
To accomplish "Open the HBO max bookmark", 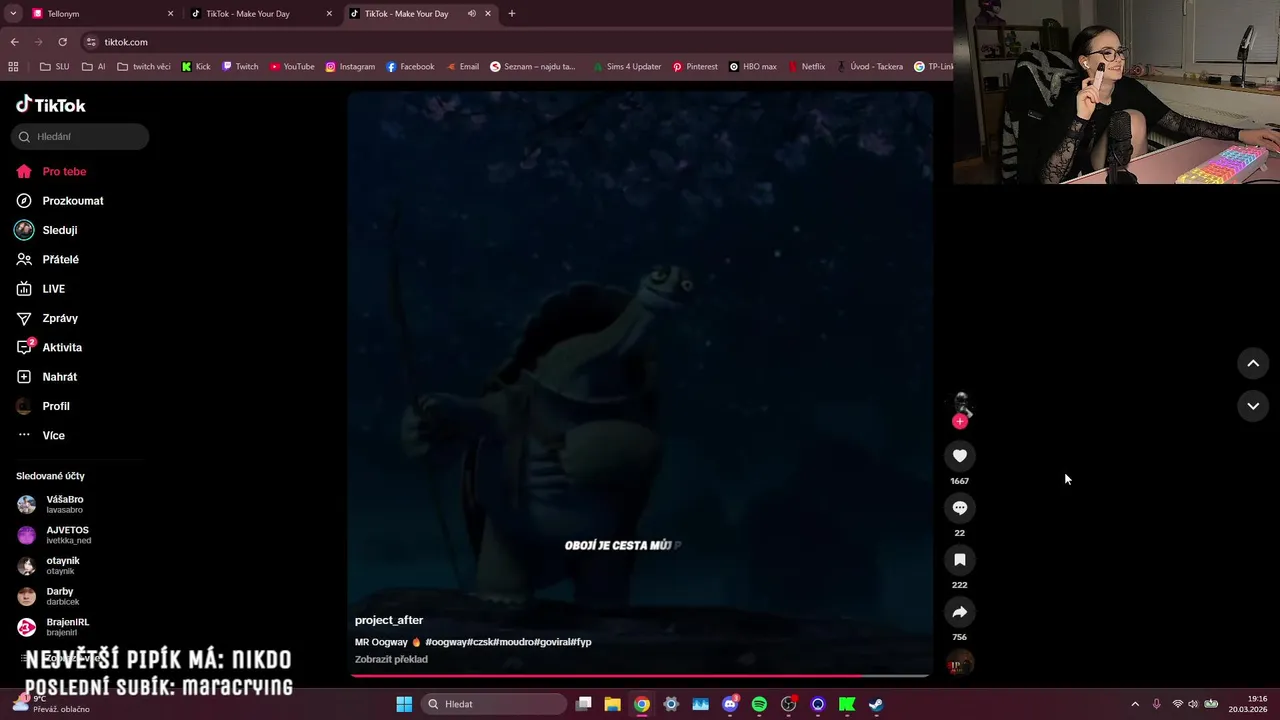I will pos(753,67).
